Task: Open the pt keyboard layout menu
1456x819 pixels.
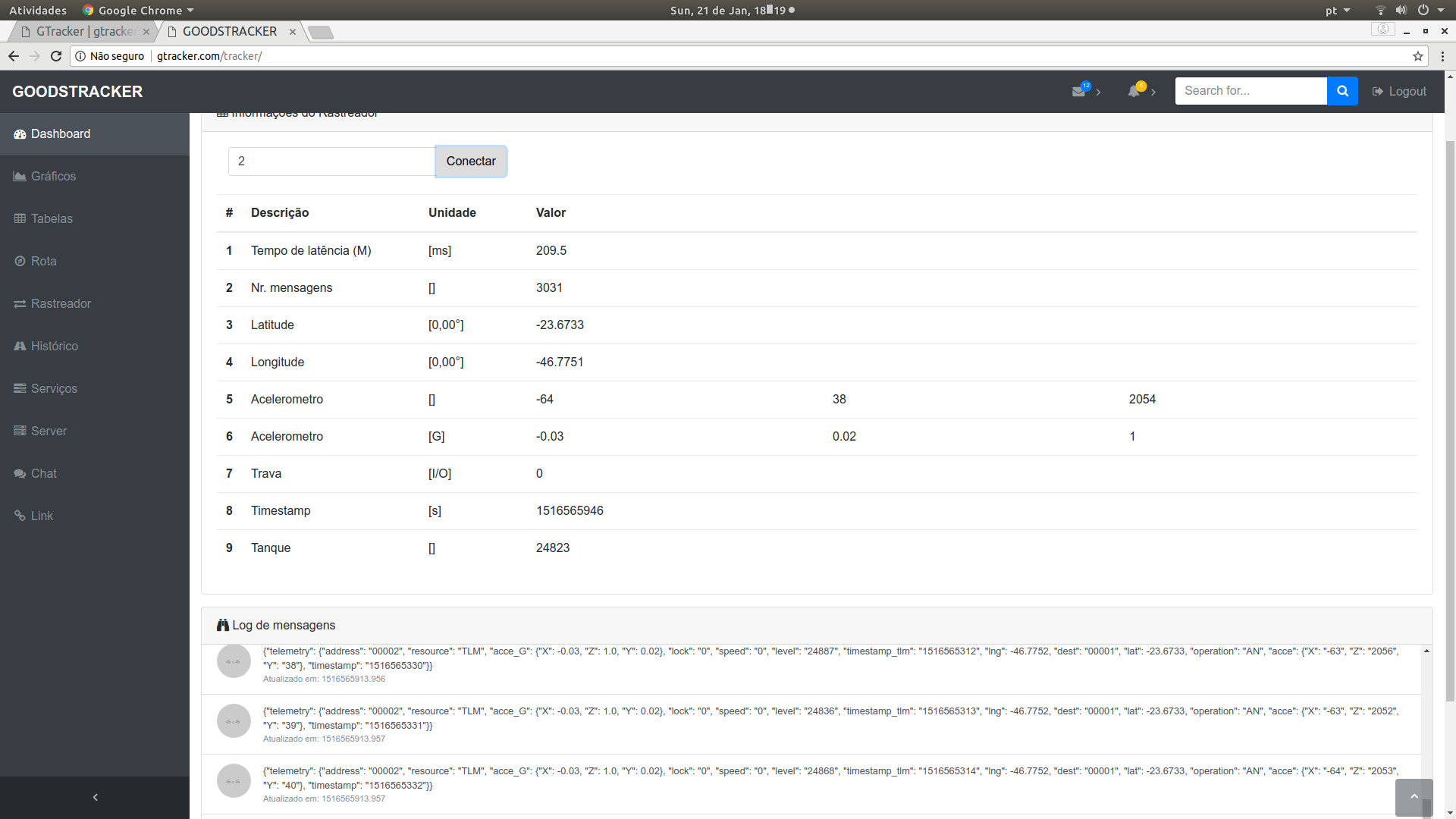Action: (1338, 10)
